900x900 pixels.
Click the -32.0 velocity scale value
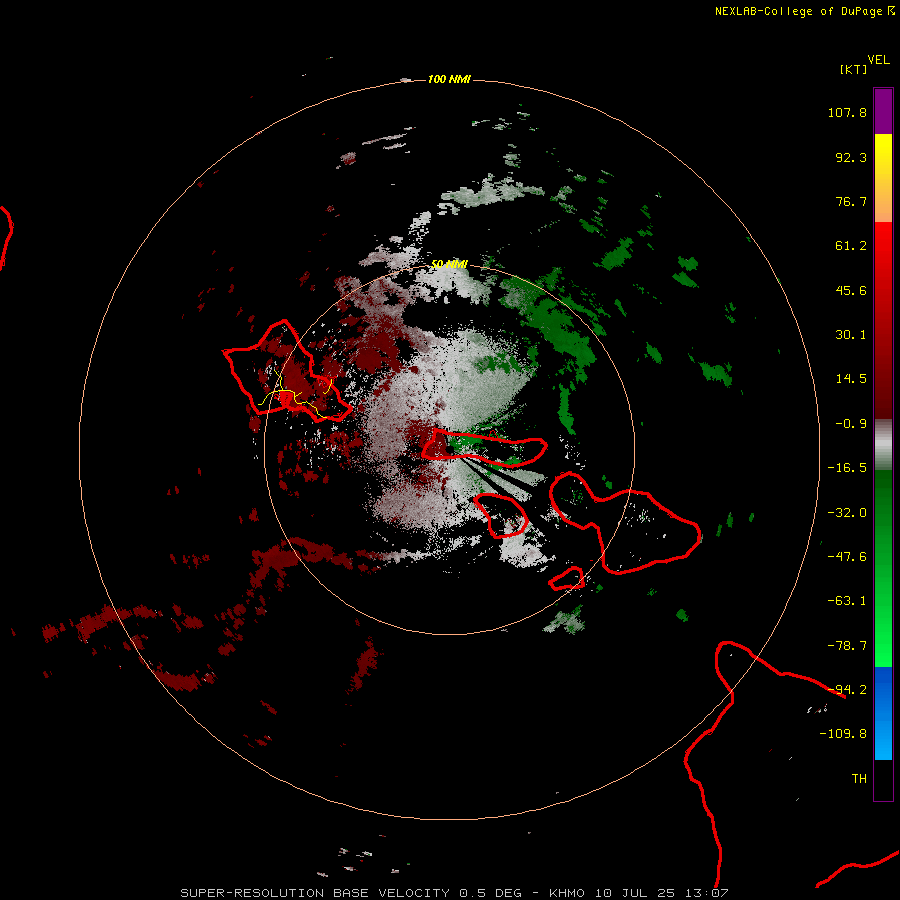(847, 513)
